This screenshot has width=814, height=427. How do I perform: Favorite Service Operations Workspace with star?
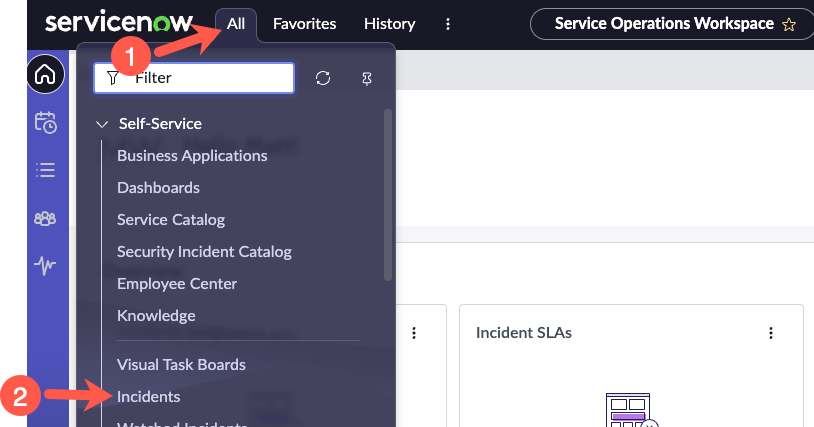pos(788,24)
